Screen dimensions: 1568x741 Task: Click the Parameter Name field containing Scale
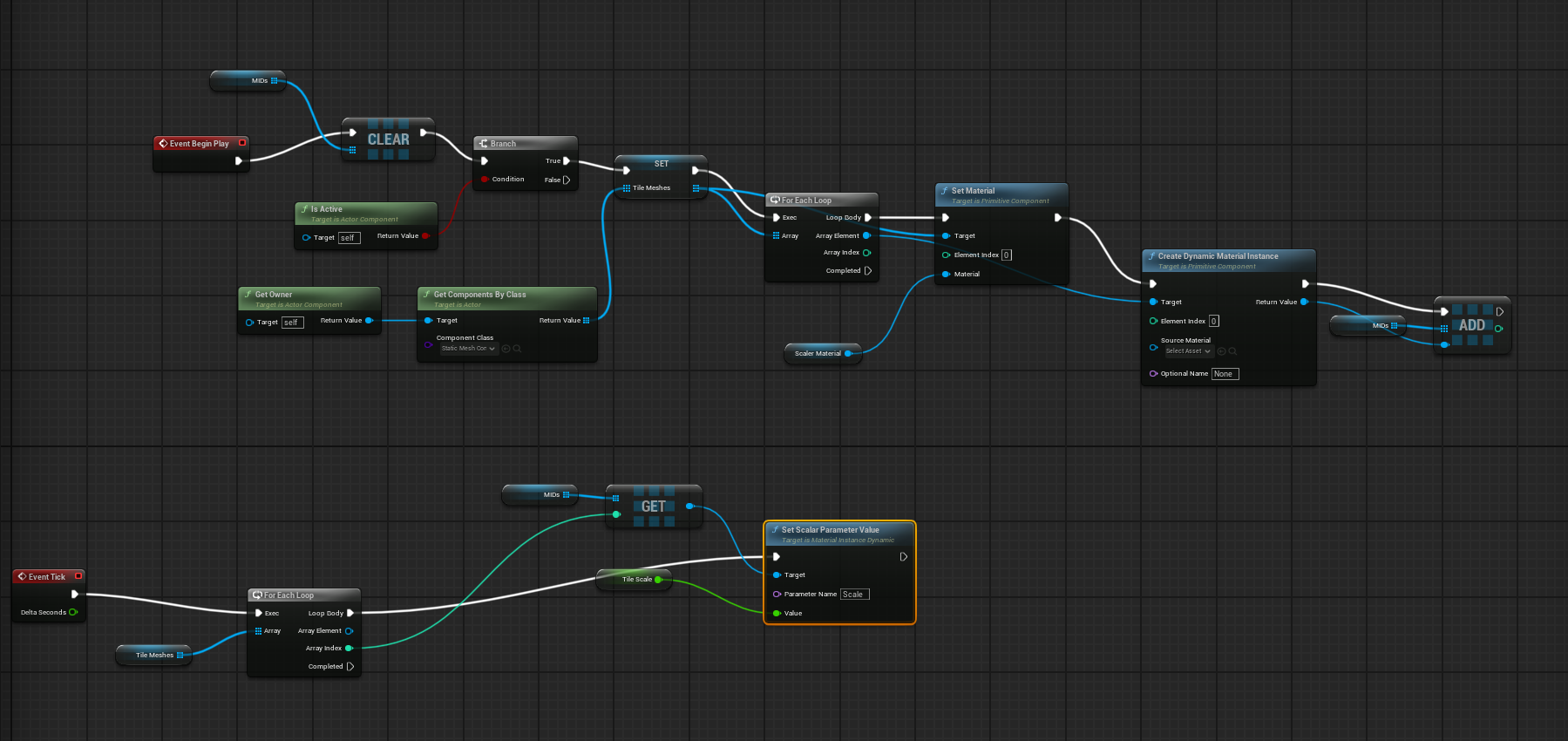pos(854,595)
